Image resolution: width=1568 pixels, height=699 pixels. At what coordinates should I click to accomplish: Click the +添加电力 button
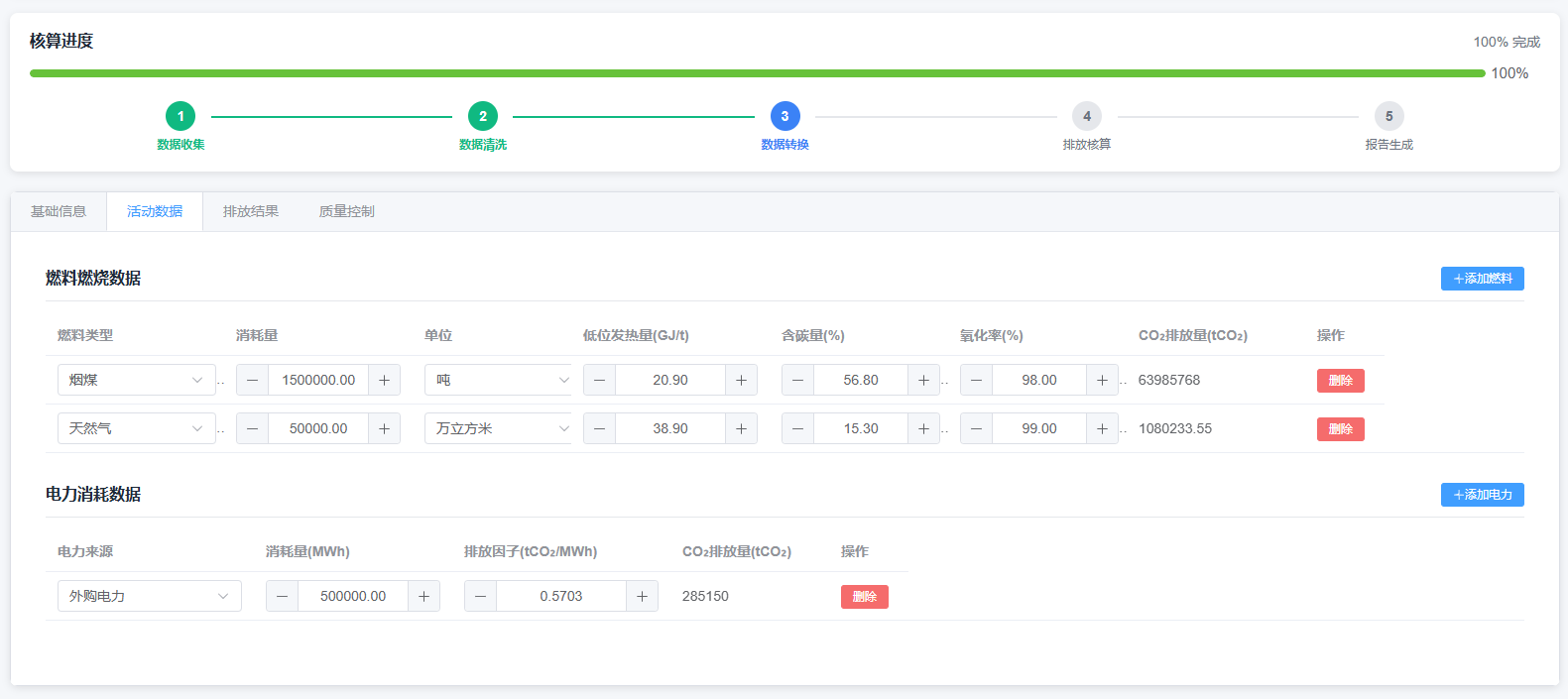pos(1483,495)
